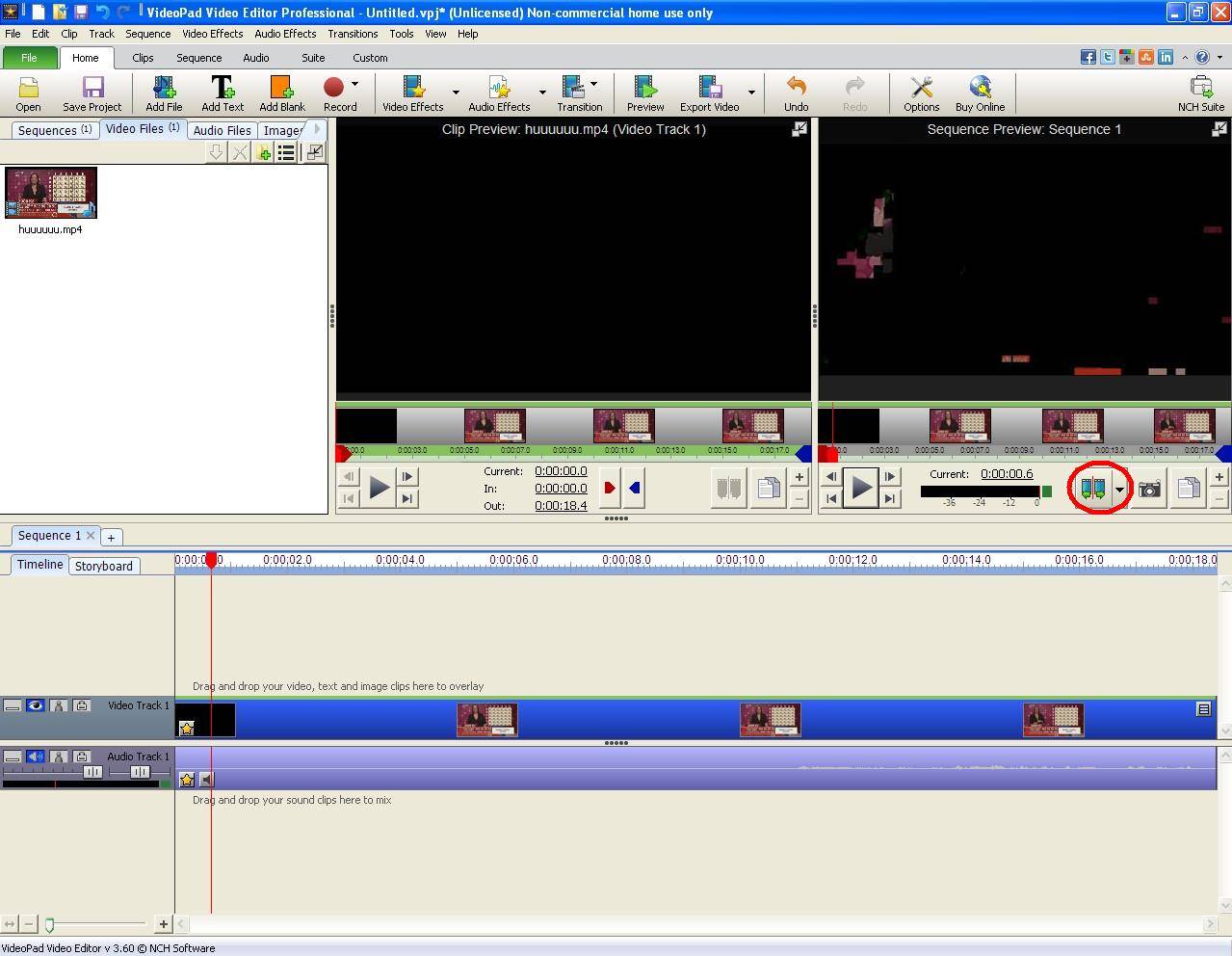Add a new sequence tab with plus
The image size is (1232, 956).
[111, 538]
